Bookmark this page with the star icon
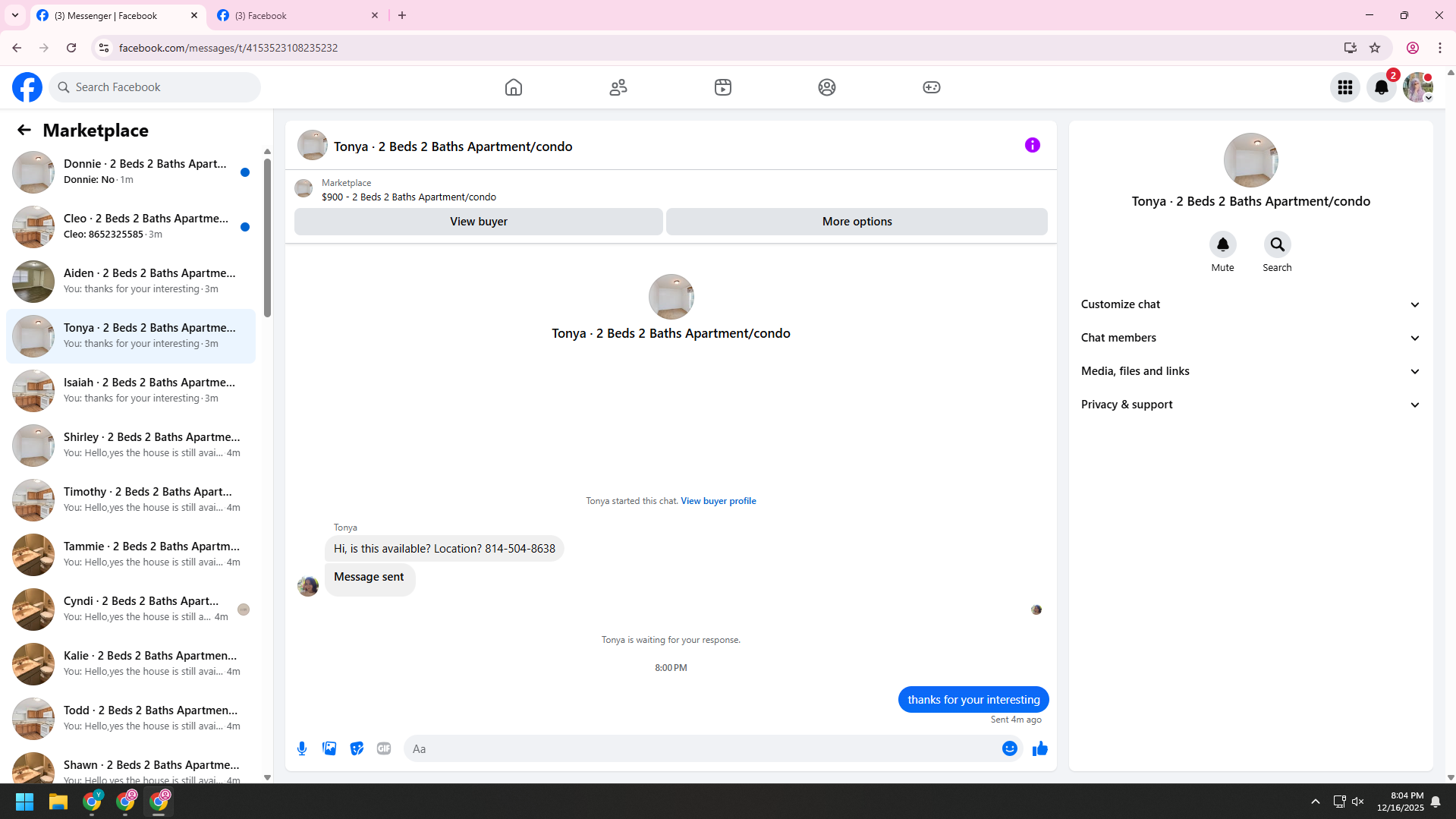This screenshot has width=1456, height=819. tap(1375, 48)
